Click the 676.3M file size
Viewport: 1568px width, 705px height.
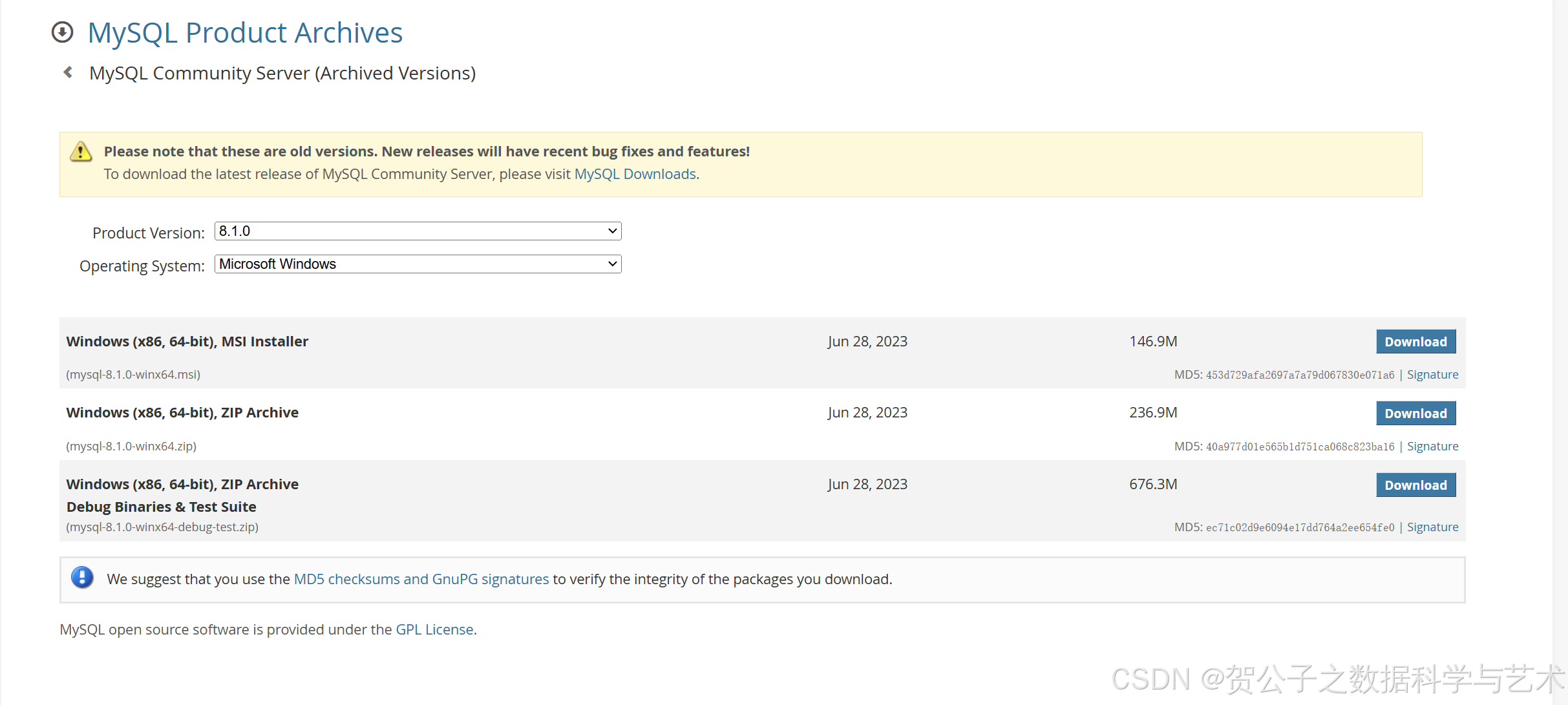1153,485
